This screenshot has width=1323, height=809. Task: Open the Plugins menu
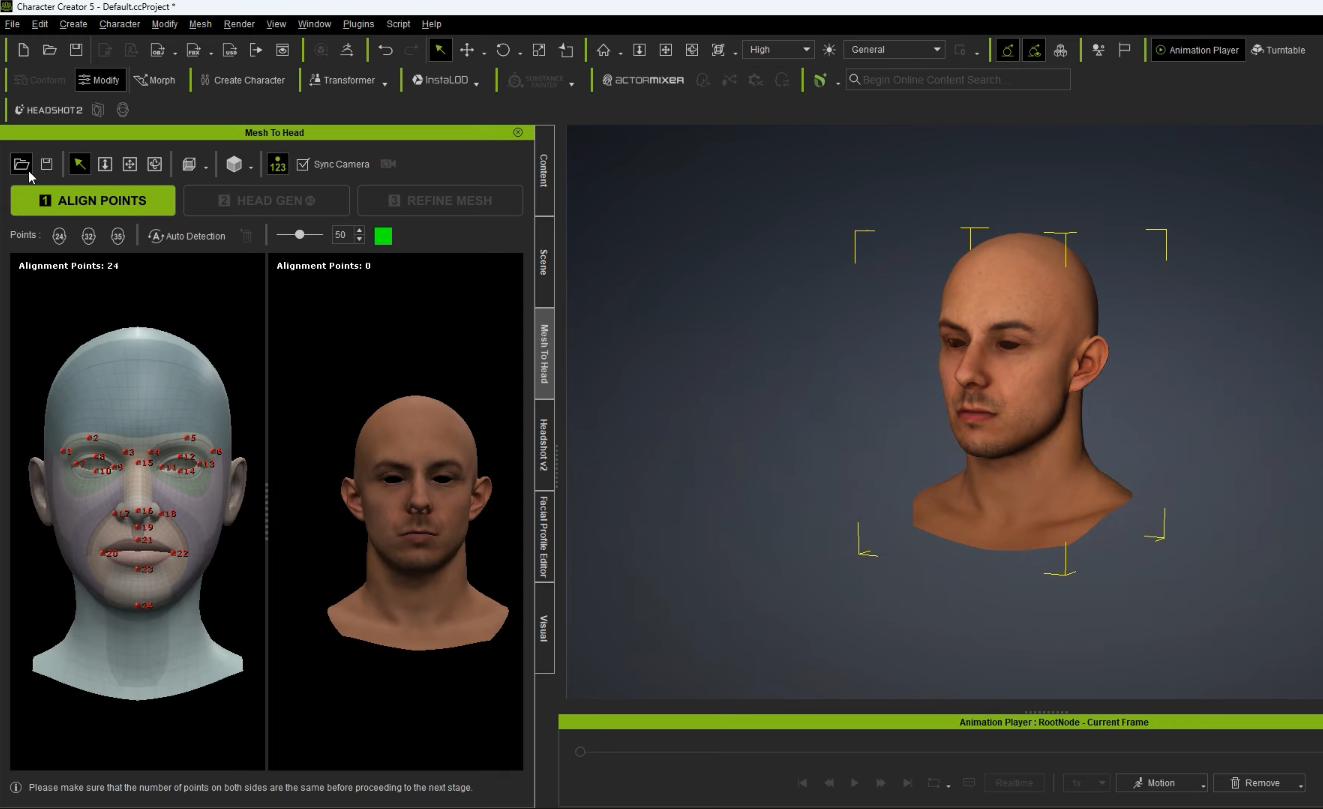[x=358, y=24]
